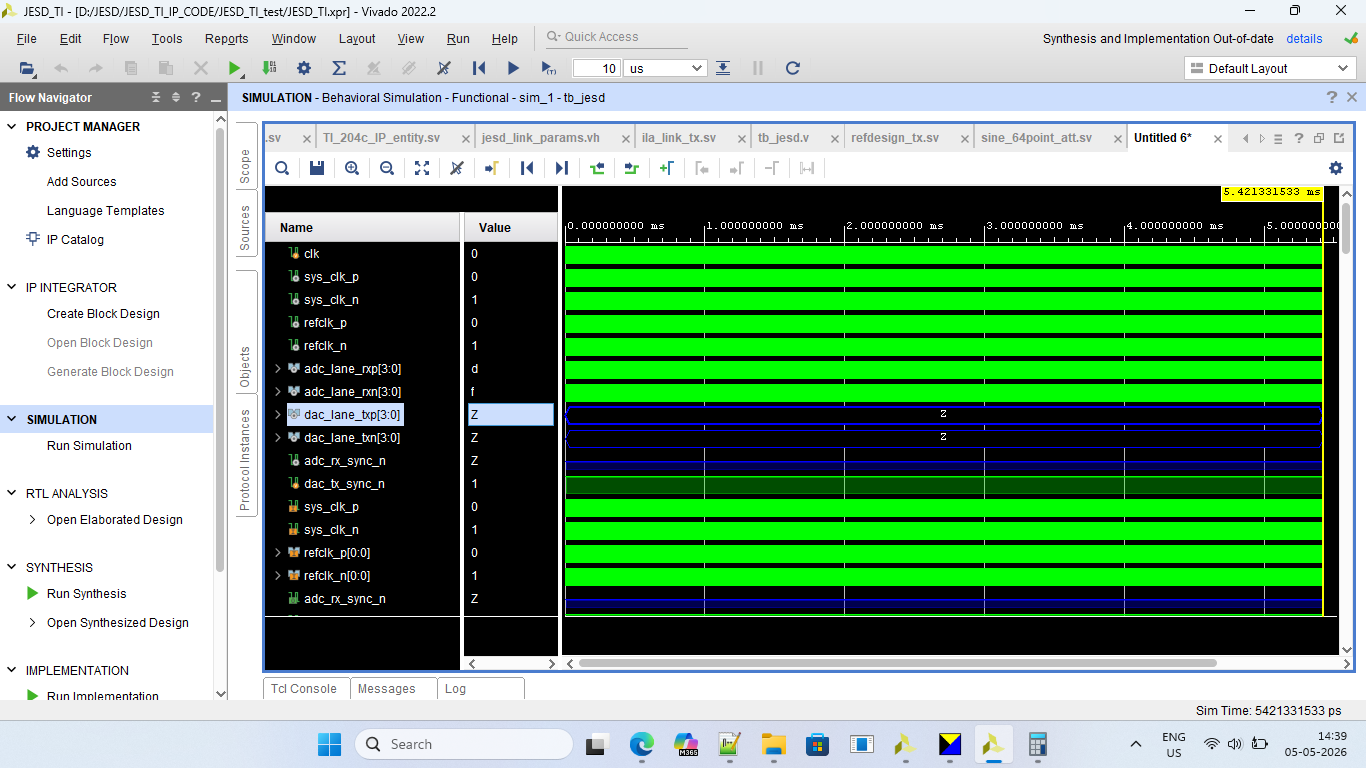Expand all in Flow Navigator header
The height and width of the screenshot is (768, 1366).
(176, 98)
